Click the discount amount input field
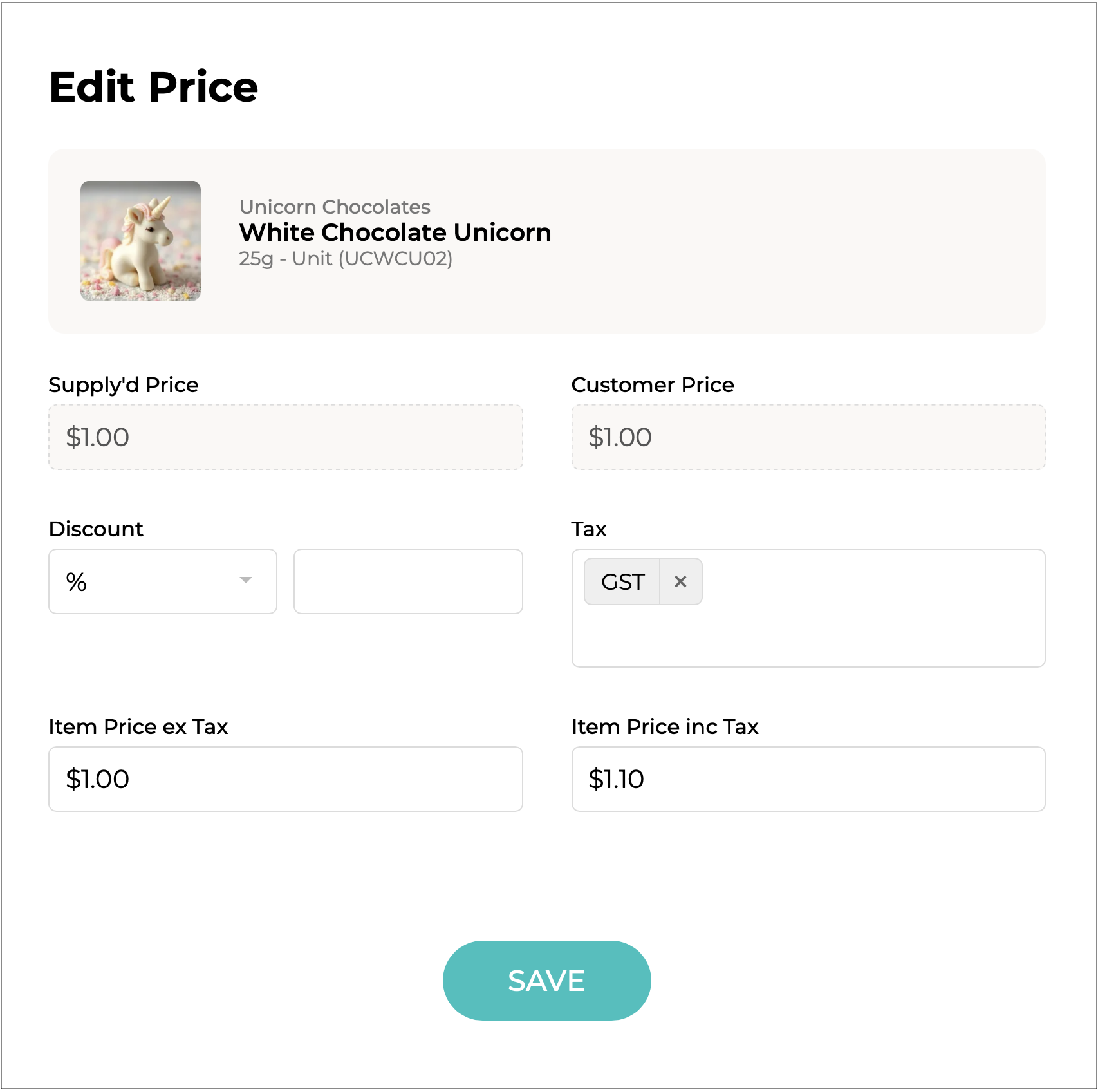 408,581
